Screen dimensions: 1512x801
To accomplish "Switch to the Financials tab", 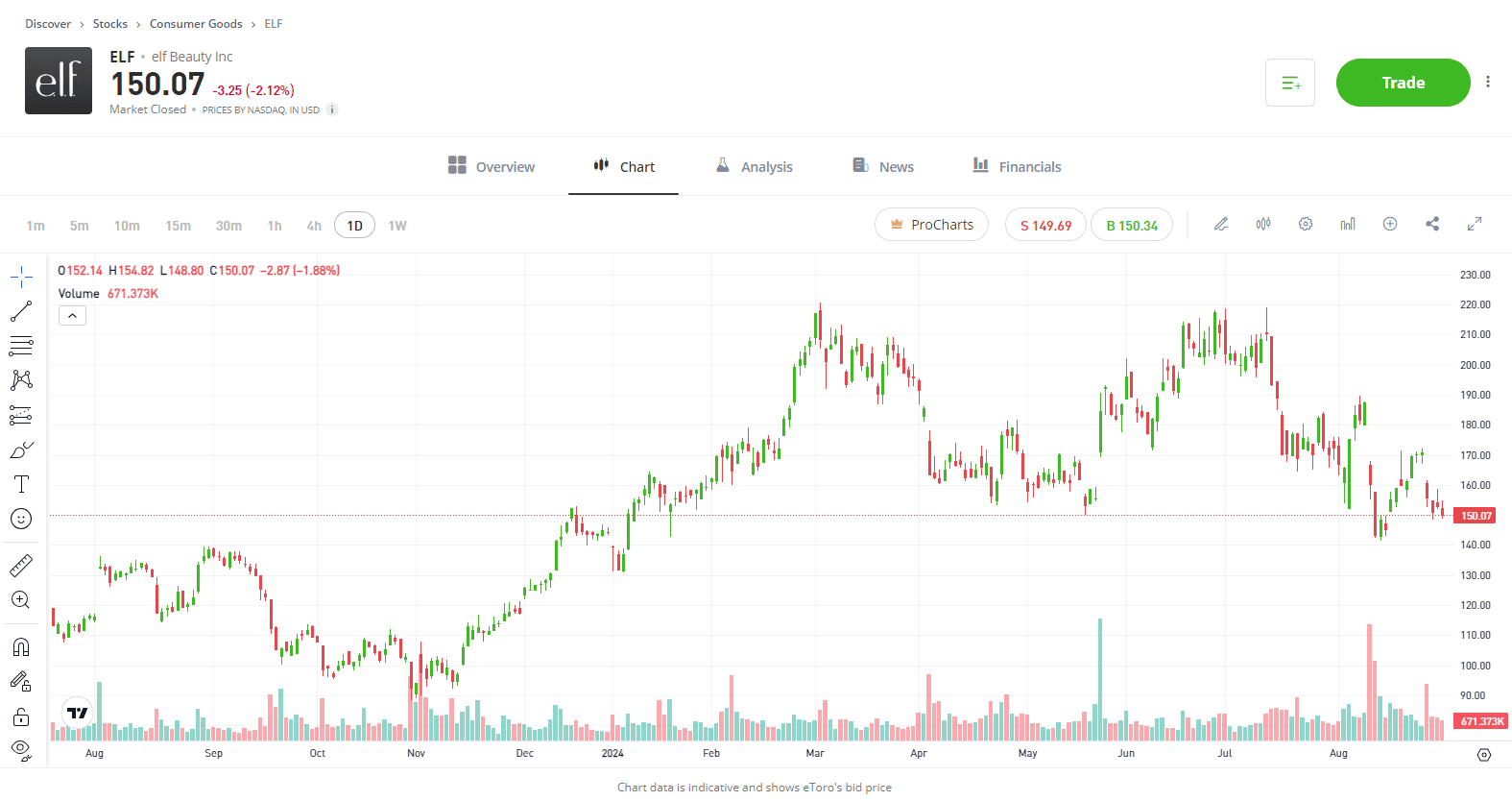I will point(1017,166).
